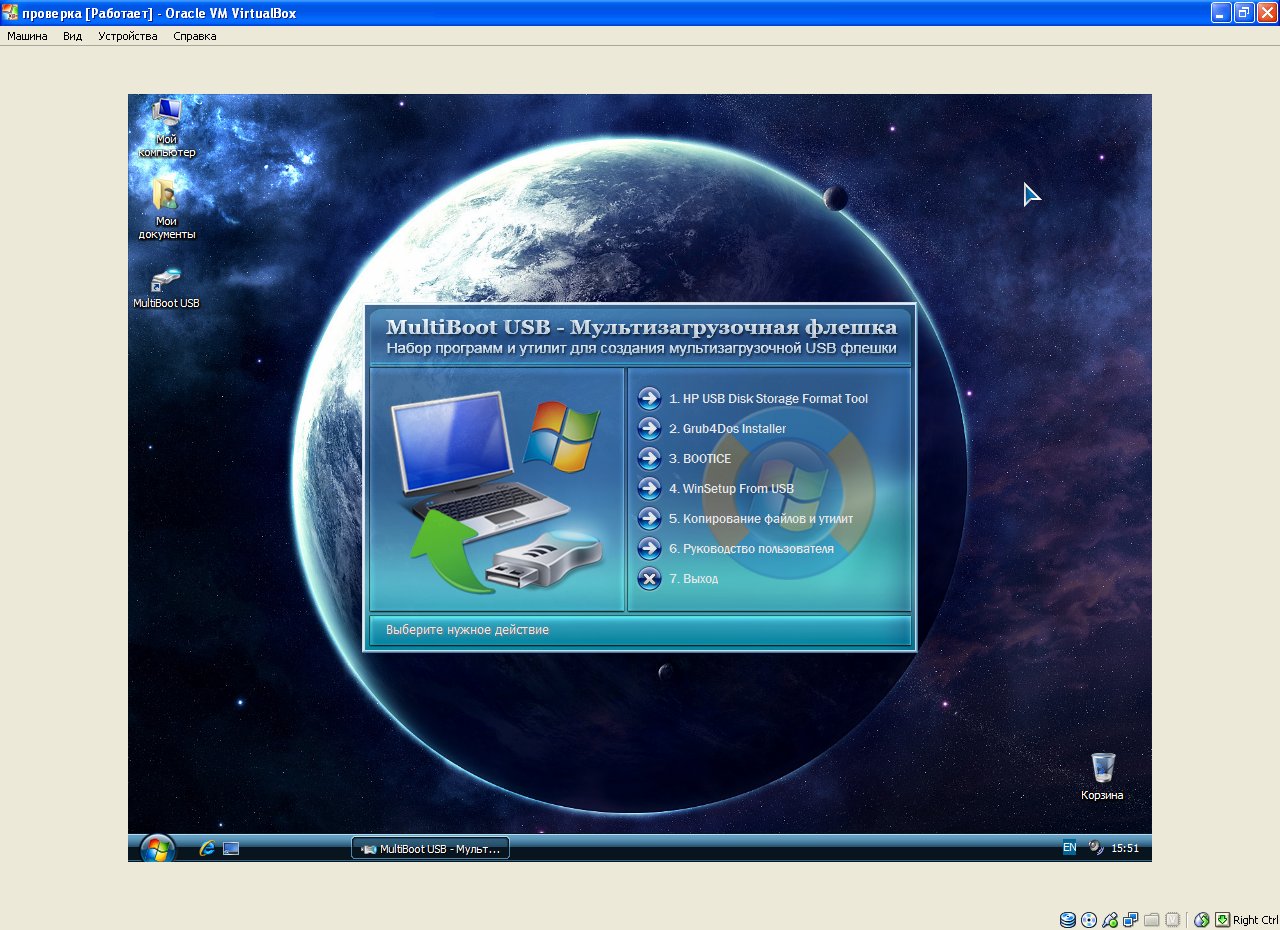The width and height of the screenshot is (1280, 930).
Task: Click the X icon beside Выход
Action: (649, 578)
